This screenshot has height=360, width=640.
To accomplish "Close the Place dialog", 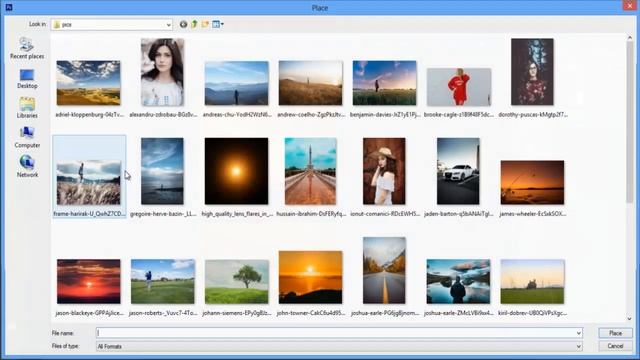I will (629, 6).
